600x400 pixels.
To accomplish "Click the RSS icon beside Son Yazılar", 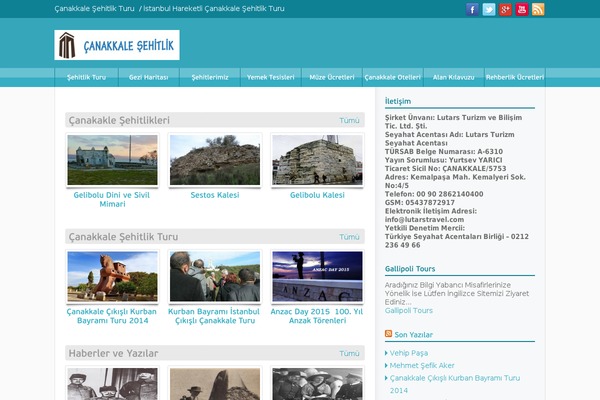I will tap(388, 334).
